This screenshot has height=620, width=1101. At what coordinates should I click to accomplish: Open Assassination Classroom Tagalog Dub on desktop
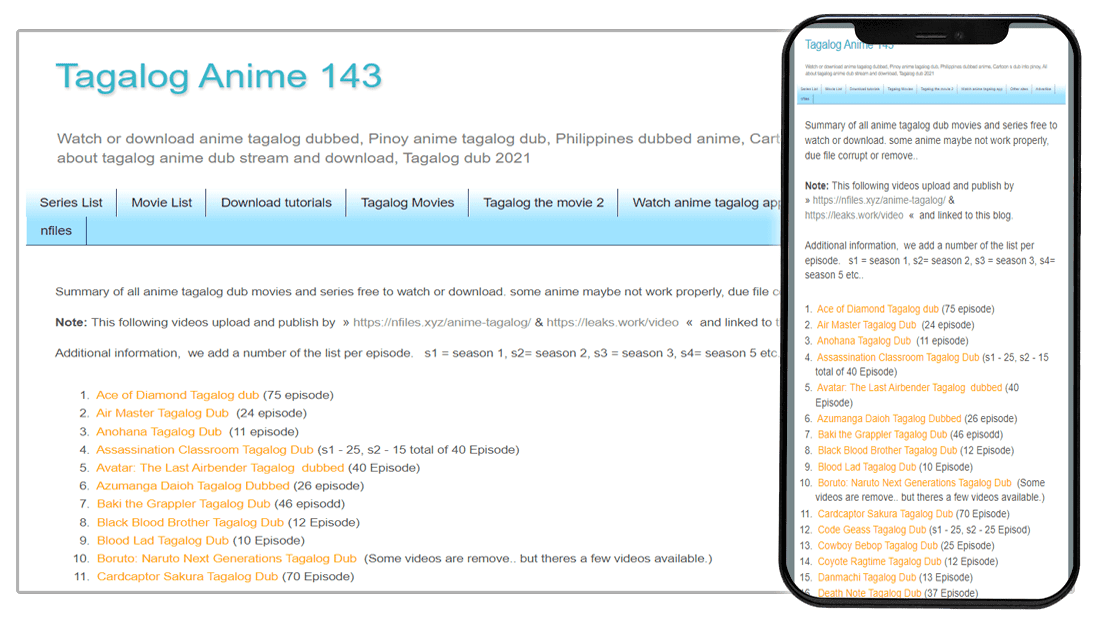point(205,449)
